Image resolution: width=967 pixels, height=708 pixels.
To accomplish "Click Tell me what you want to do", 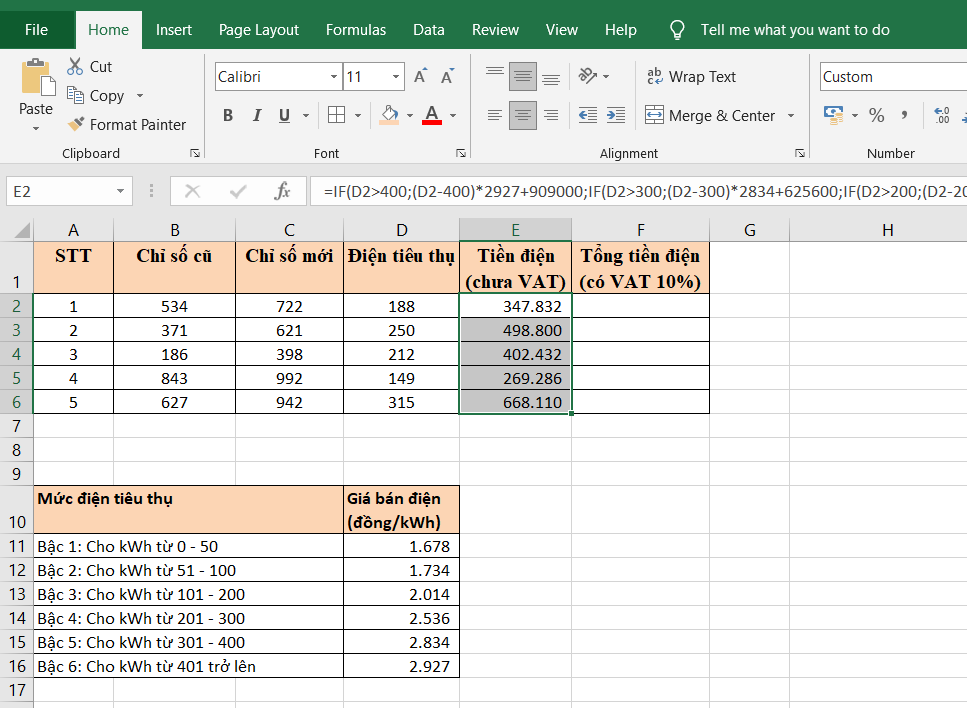I will tap(794, 30).
